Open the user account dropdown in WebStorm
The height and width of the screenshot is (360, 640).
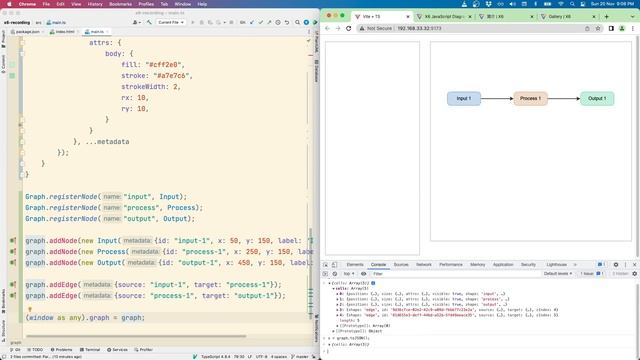pos(137,22)
